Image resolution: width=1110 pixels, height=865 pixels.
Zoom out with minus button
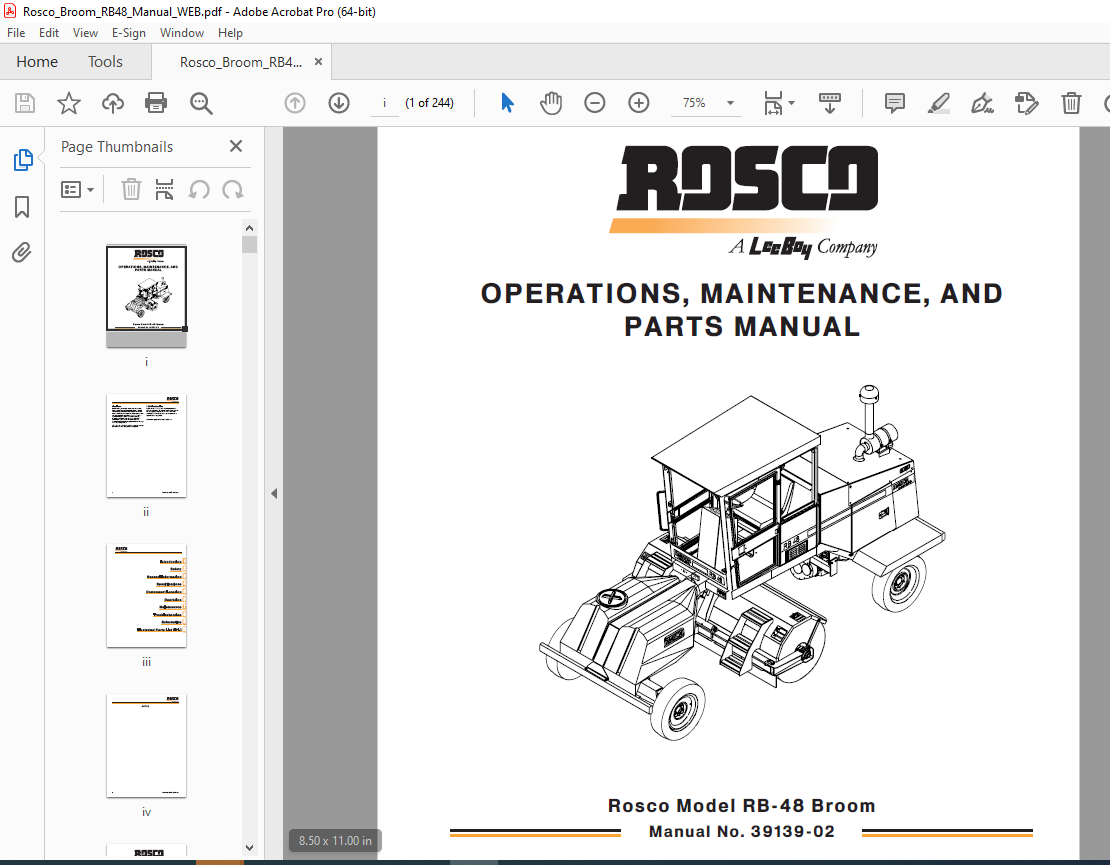click(595, 103)
